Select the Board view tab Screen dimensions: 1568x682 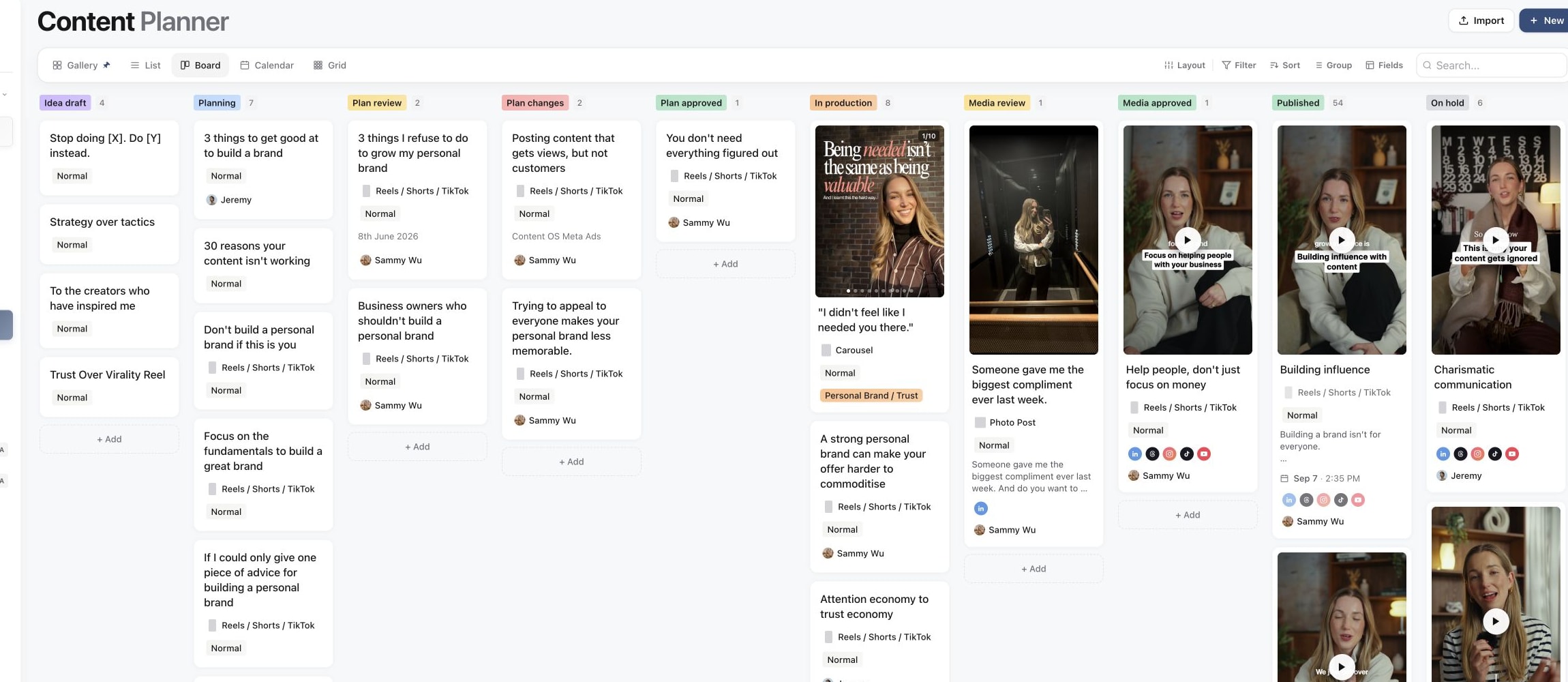(x=200, y=65)
